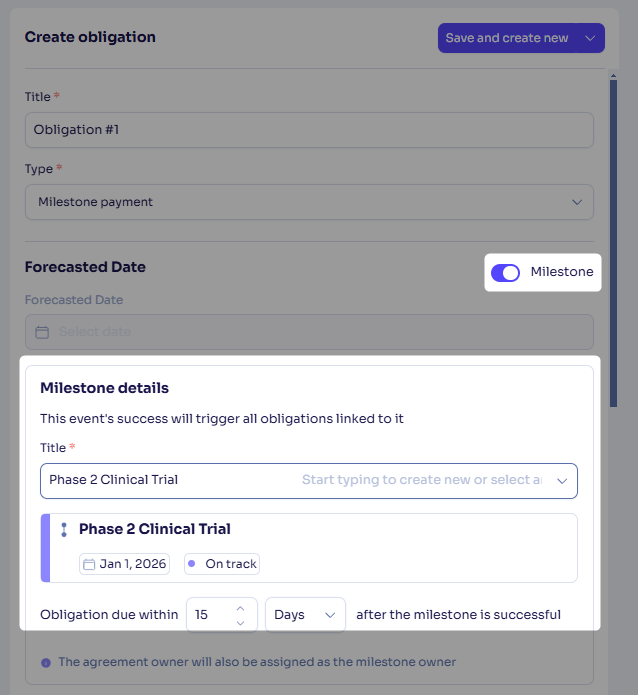Decrease the due-within days stepper
Image resolution: width=638 pixels, height=695 pixels.
tap(240, 623)
